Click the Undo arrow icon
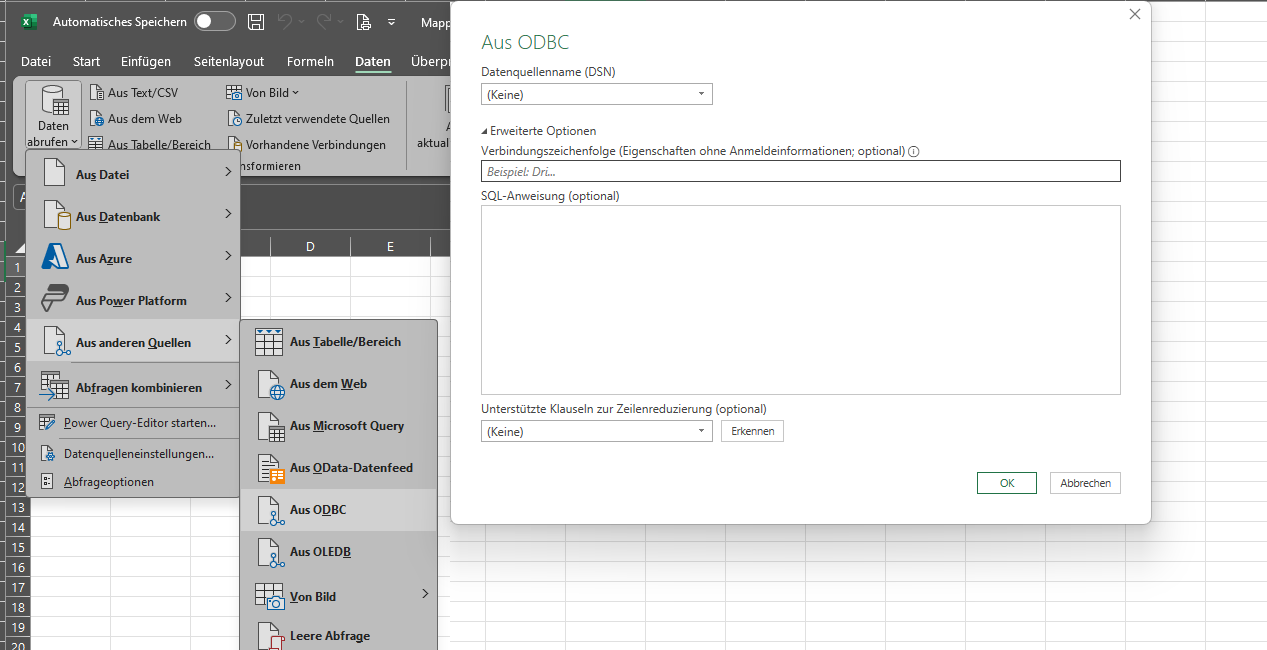1267x650 pixels. pyautogui.click(x=285, y=22)
